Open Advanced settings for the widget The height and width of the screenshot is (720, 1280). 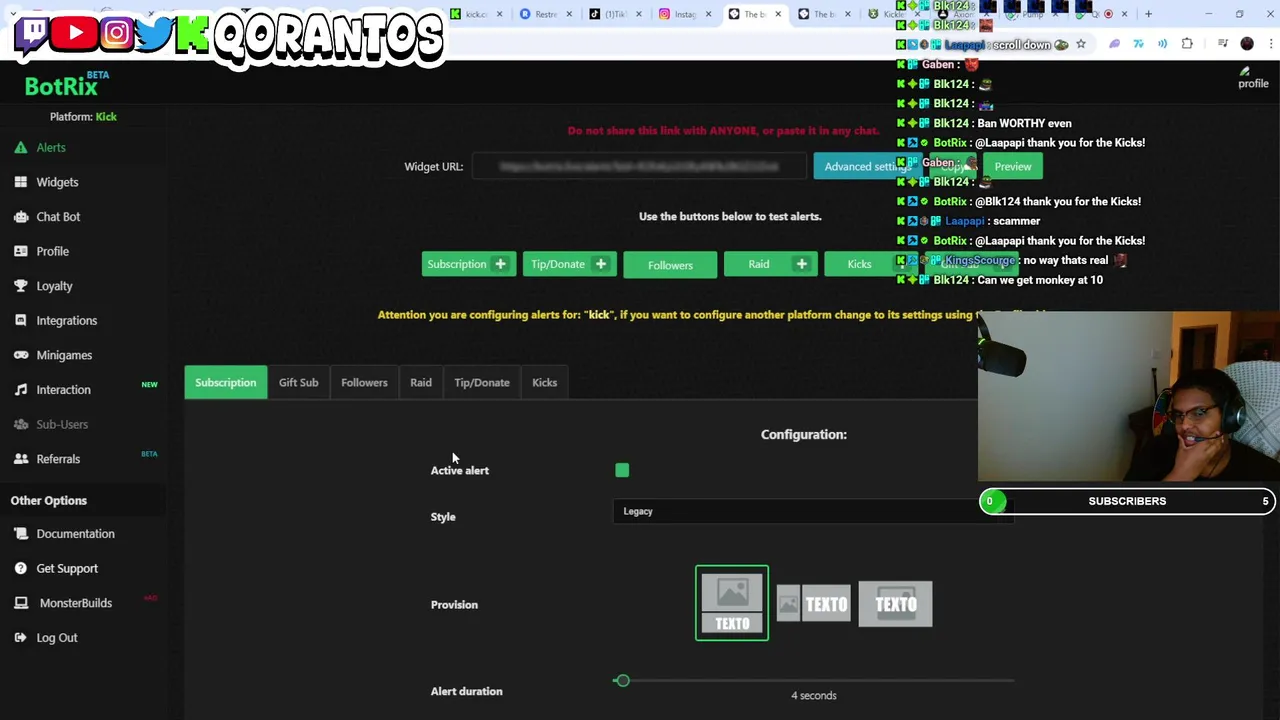866,166
